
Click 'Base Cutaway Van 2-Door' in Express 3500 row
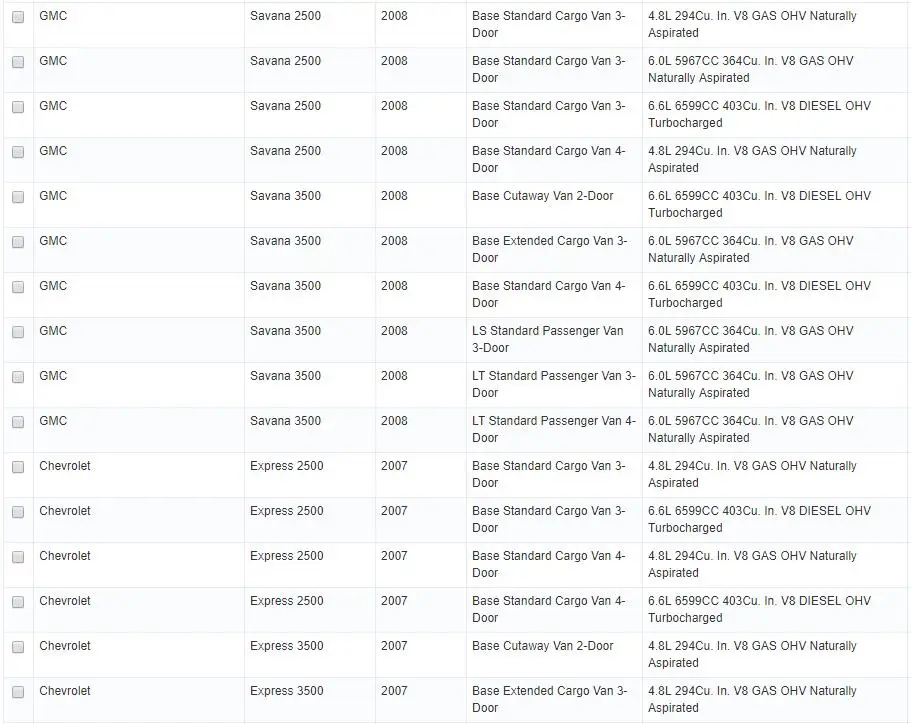click(x=543, y=646)
